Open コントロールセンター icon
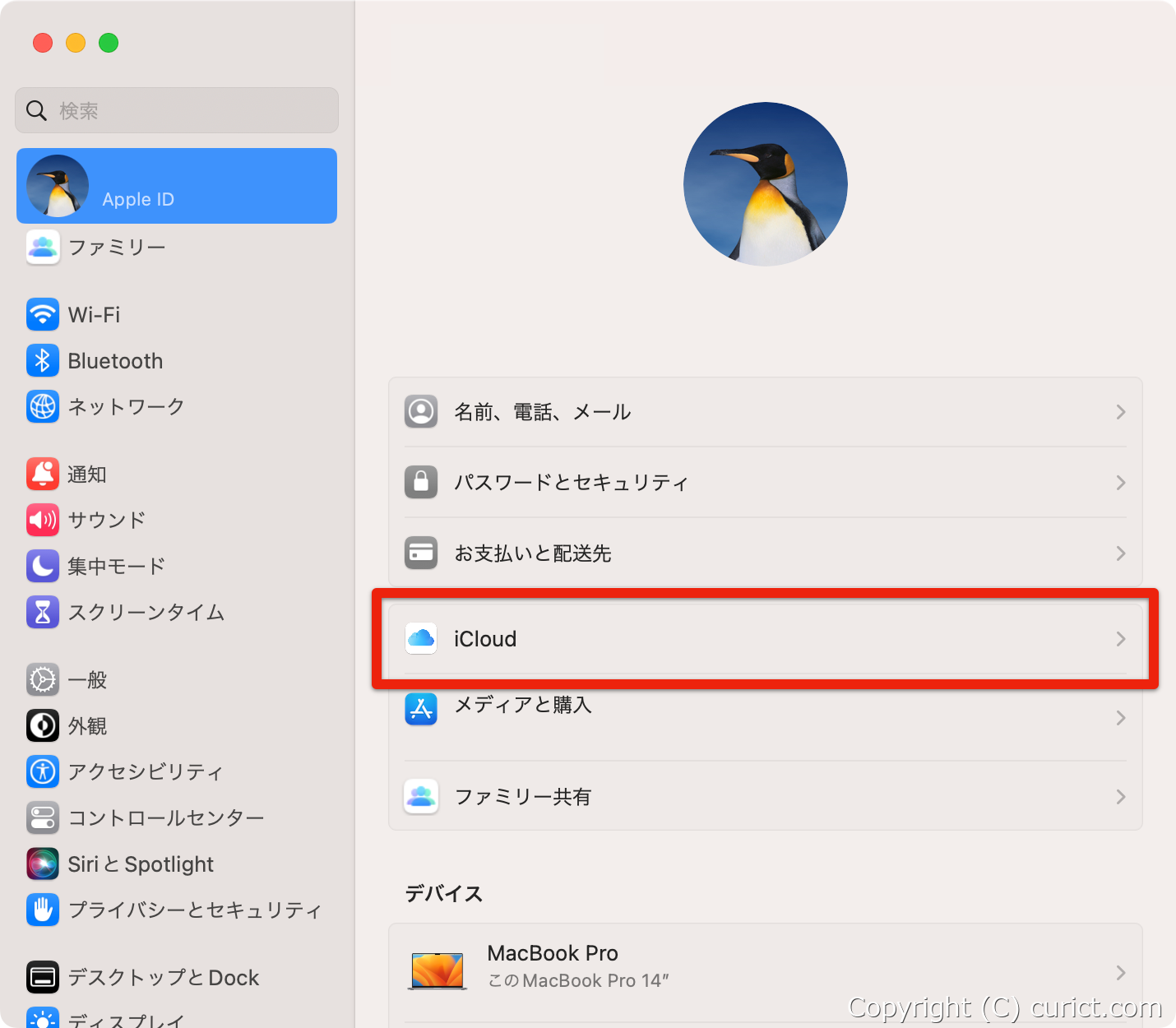This screenshot has height=1028, width=1176. click(x=43, y=817)
